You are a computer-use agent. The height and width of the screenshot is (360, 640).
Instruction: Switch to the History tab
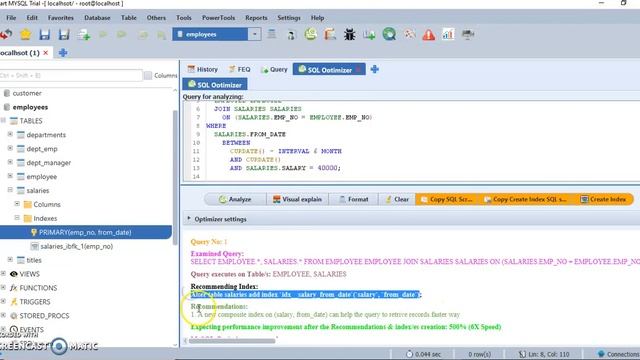(203, 69)
